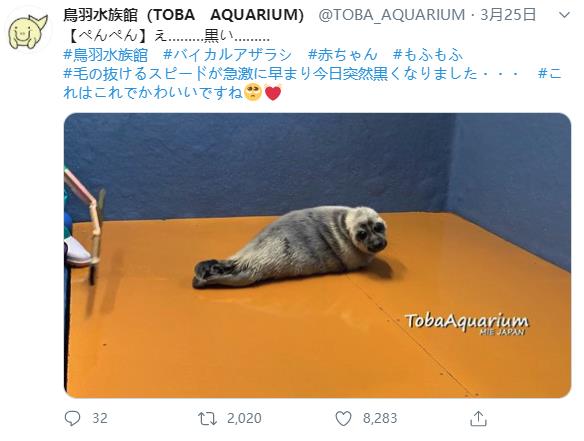Click the retweet arrows icon
This screenshot has width=584, height=441.
[207, 419]
